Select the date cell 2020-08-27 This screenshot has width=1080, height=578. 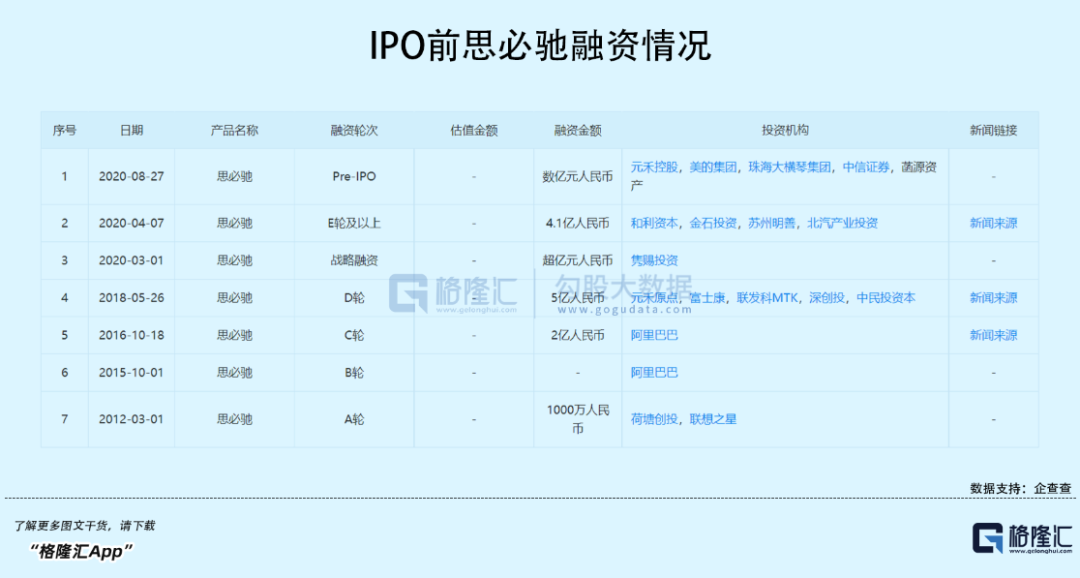(132, 176)
